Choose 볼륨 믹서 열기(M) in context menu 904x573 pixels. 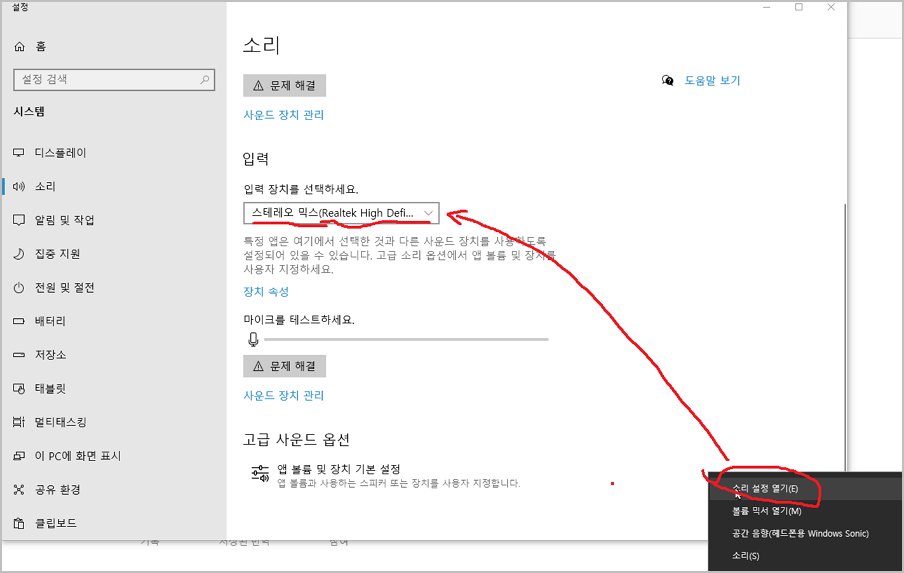[x=805, y=511]
